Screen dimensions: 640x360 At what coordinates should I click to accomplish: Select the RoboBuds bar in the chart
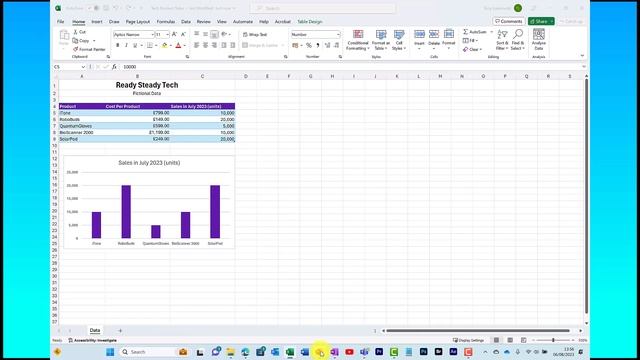click(x=126, y=212)
